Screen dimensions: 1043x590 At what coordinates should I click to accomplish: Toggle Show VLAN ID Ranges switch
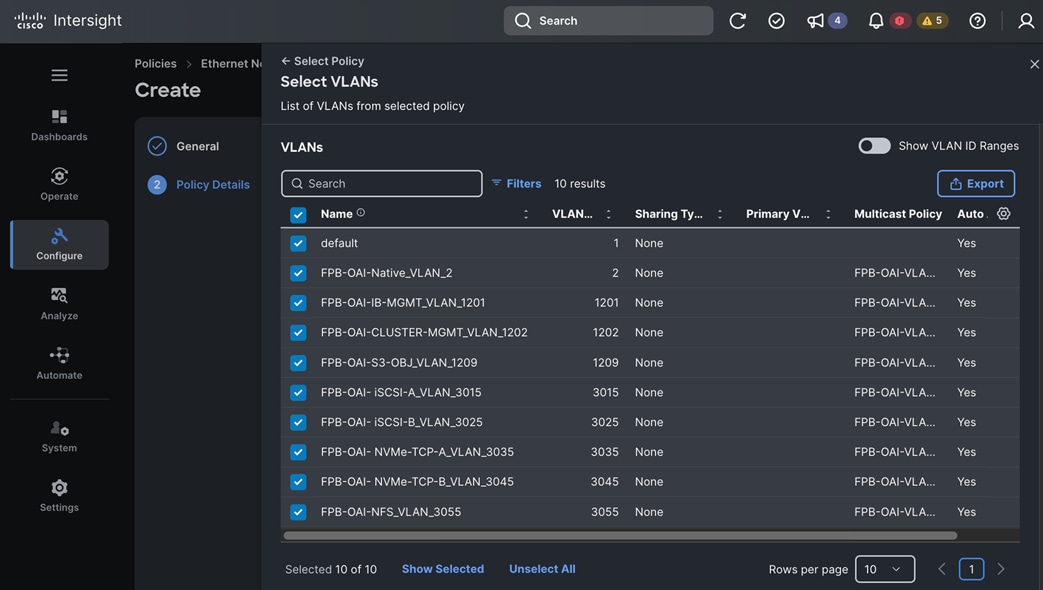(874, 146)
